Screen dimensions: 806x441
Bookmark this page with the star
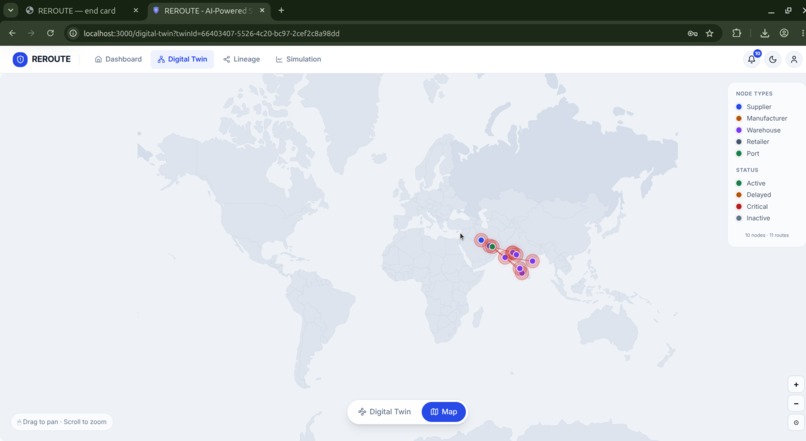(709, 33)
